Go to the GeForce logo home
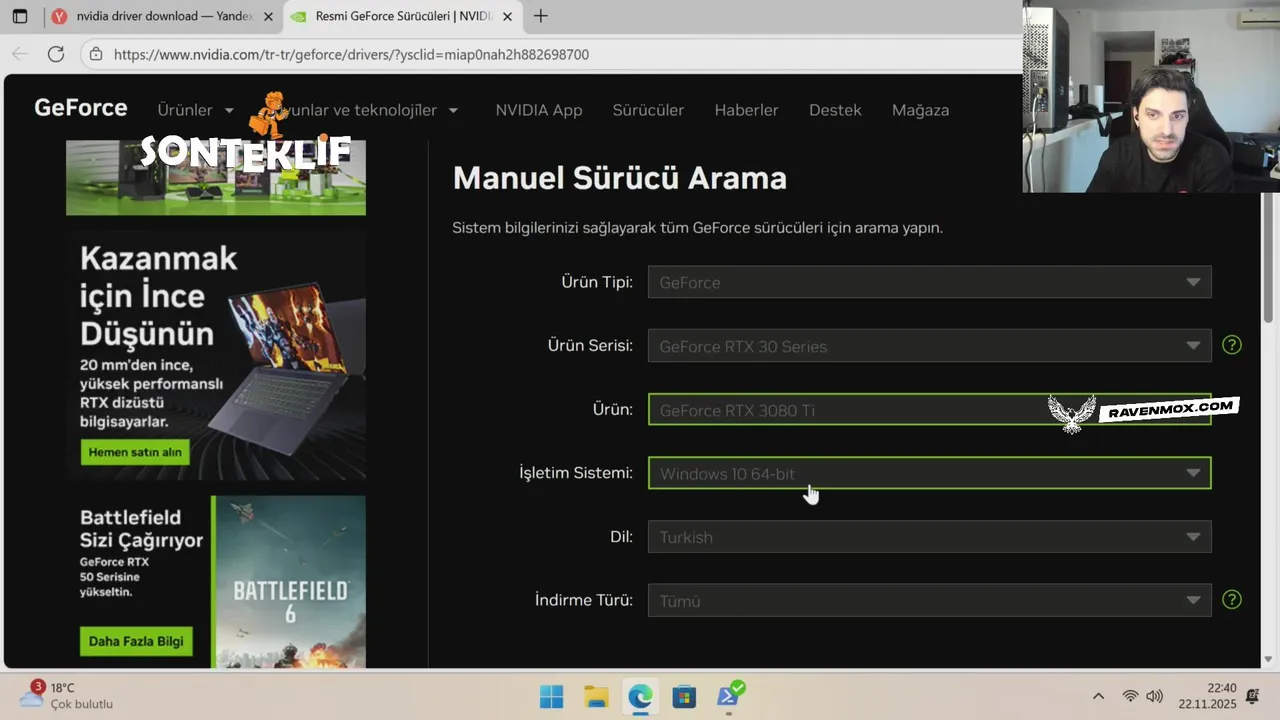Screen dimensions: 1280x720 81,108
